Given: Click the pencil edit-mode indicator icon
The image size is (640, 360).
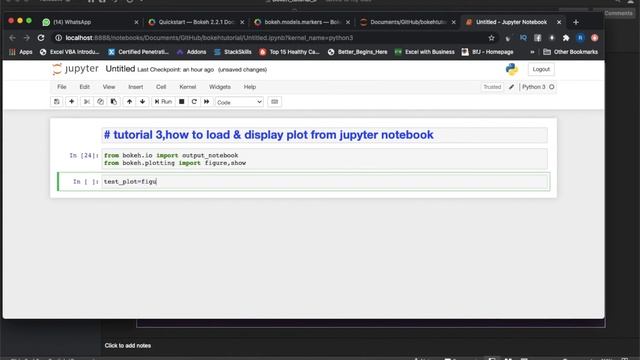Looking at the screenshot, I should (511, 87).
